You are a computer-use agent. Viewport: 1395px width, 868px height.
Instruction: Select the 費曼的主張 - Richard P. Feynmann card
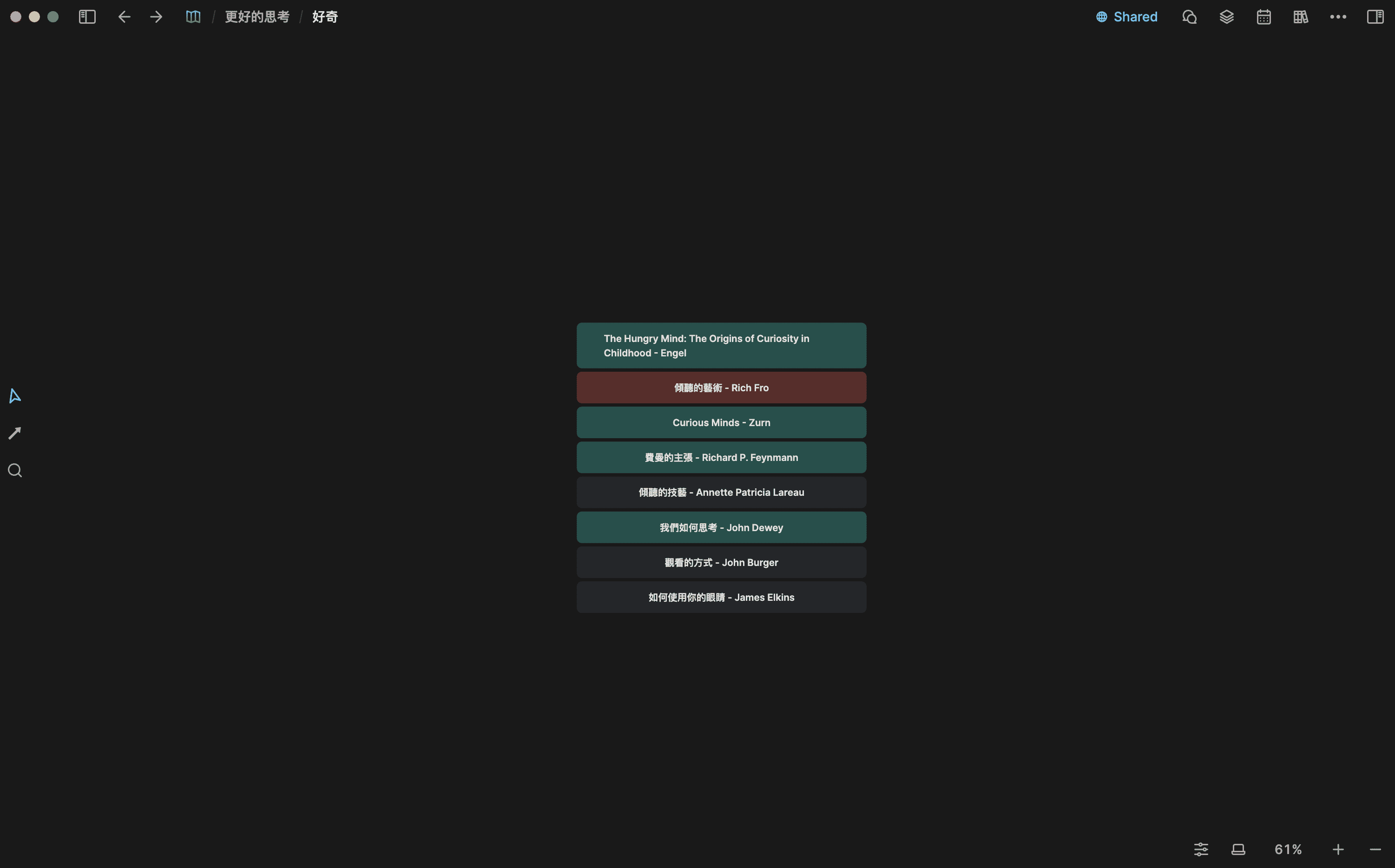click(x=721, y=458)
